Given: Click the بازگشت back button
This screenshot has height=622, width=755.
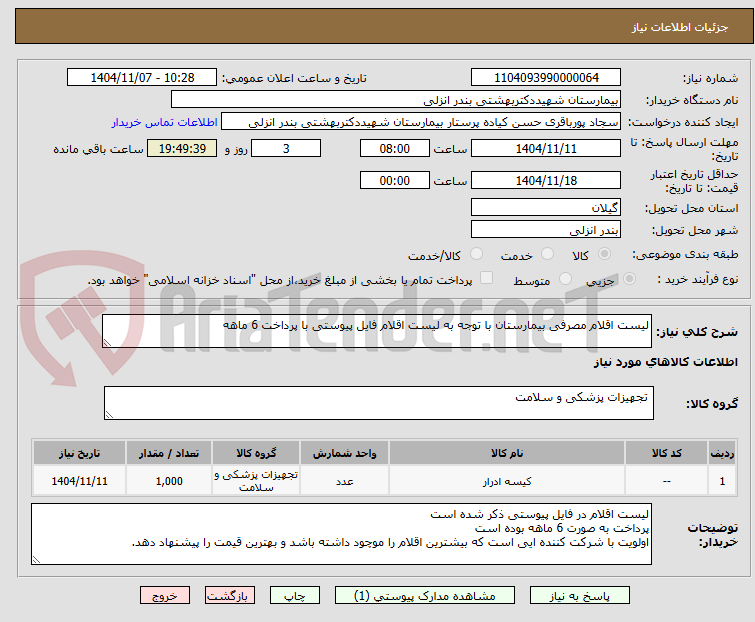Looking at the screenshot, I should [x=230, y=596].
